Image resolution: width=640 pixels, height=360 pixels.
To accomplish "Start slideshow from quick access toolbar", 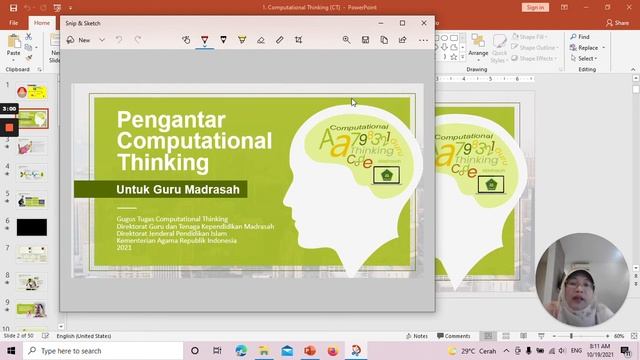I will (57, 8).
